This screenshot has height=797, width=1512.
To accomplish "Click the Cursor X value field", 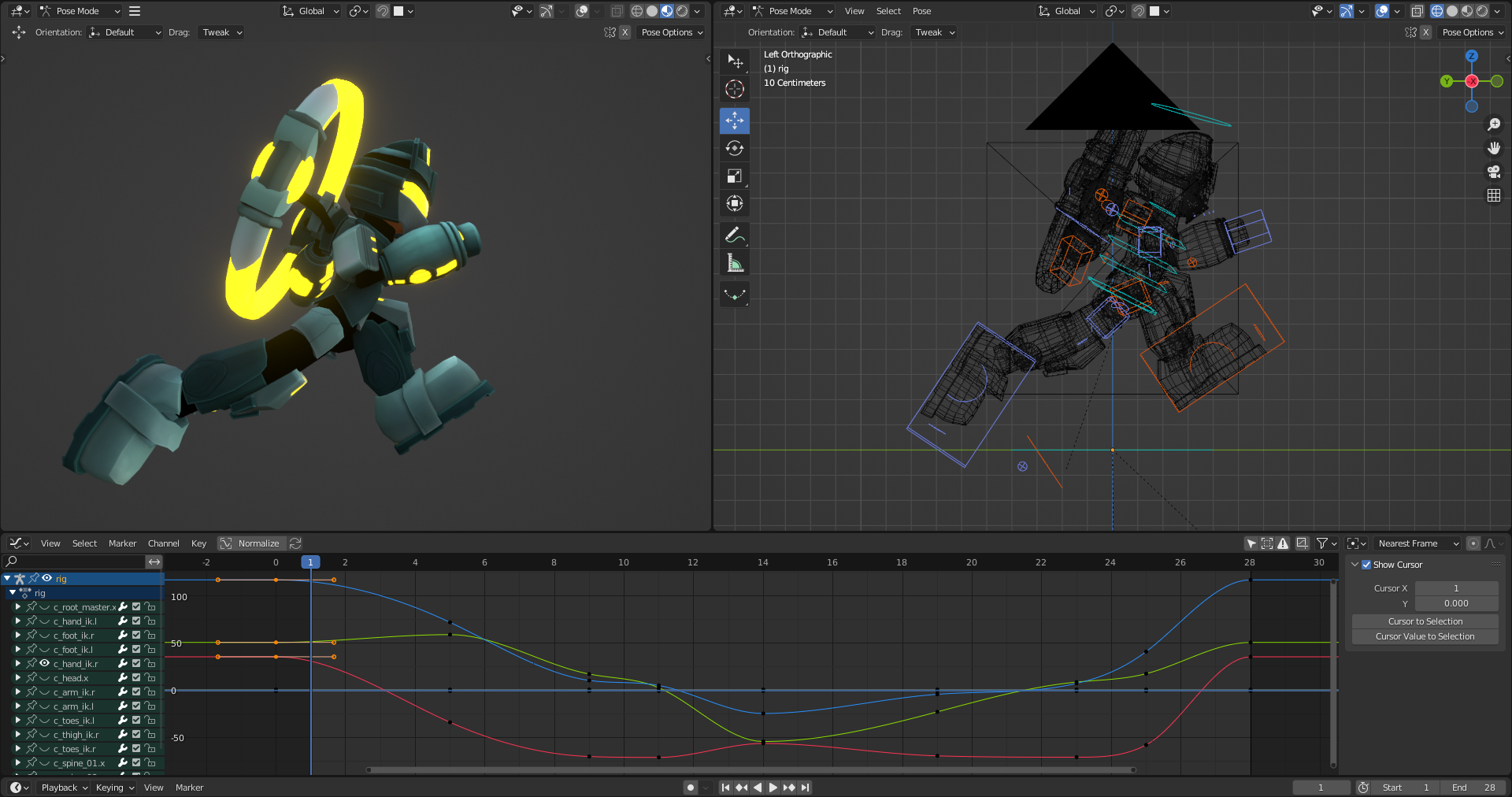I will tap(1456, 588).
